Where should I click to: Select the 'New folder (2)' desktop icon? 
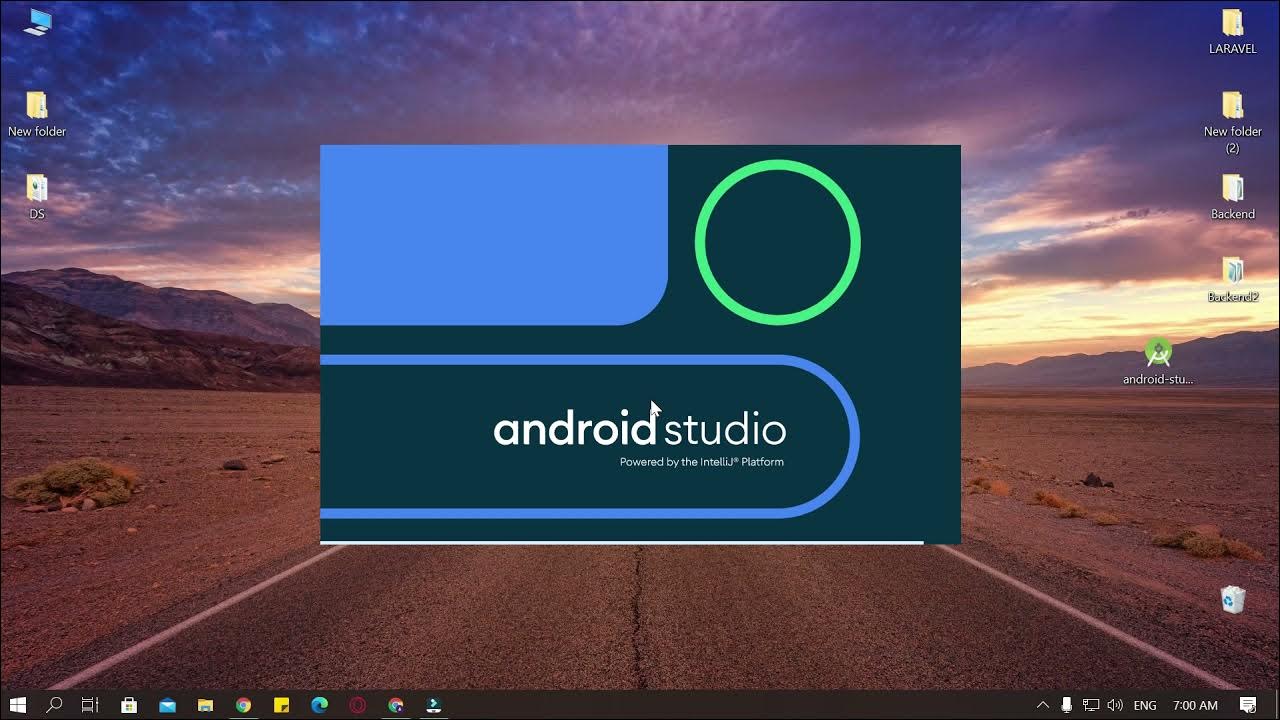coord(1232,122)
